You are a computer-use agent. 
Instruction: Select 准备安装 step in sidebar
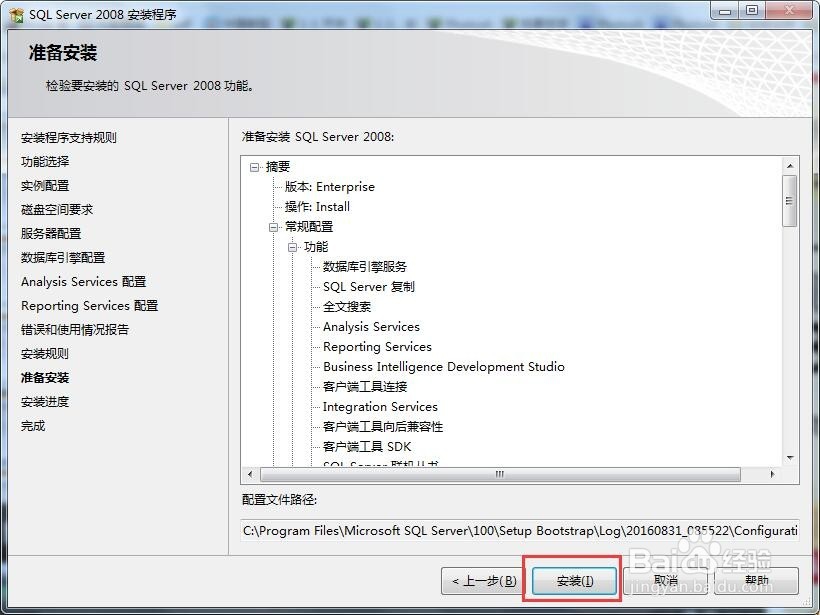pos(45,378)
